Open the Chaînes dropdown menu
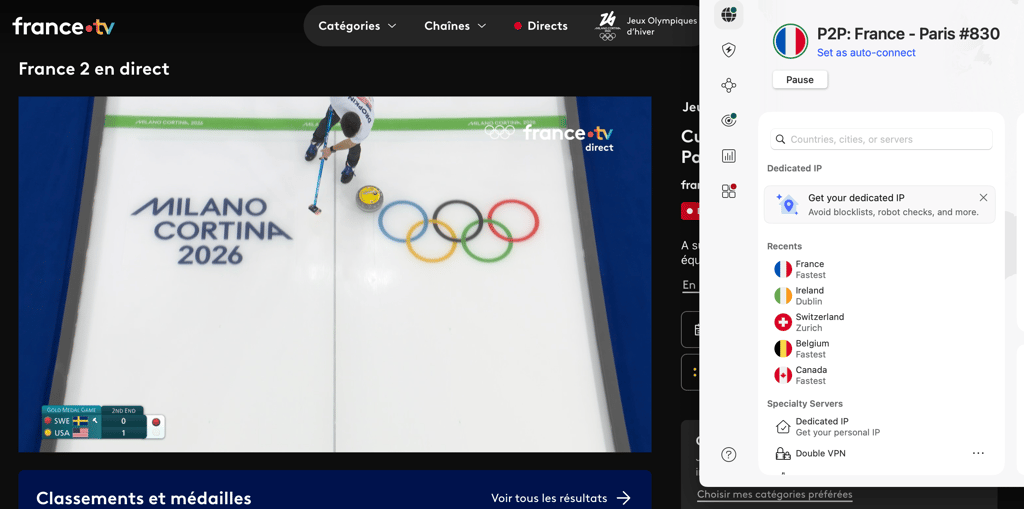 click(x=455, y=26)
